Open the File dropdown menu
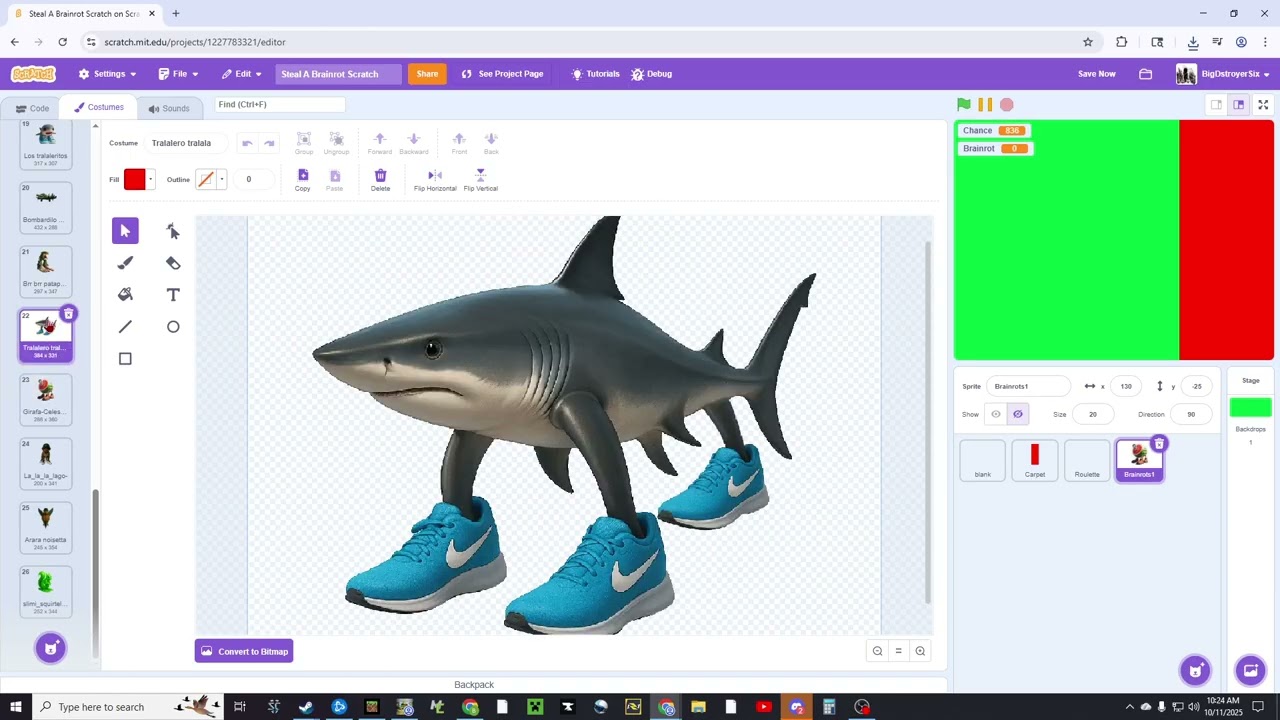1280x720 pixels. [x=178, y=74]
